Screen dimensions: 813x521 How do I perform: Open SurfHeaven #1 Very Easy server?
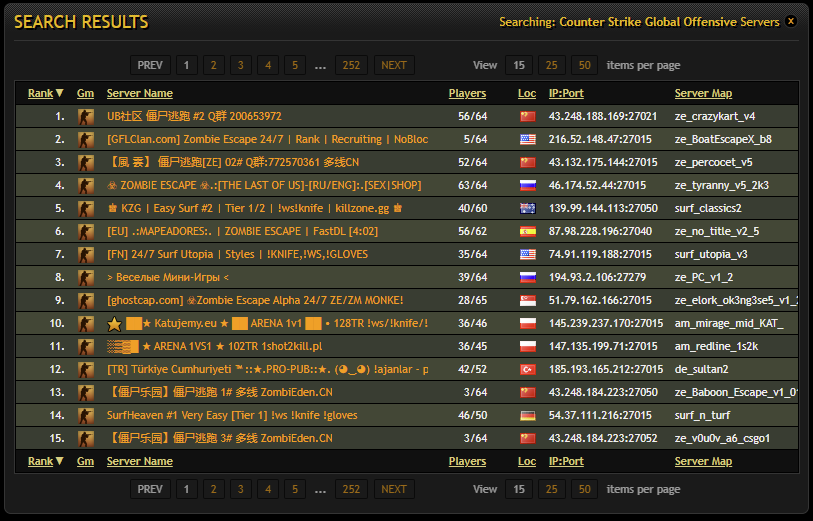tap(232, 415)
